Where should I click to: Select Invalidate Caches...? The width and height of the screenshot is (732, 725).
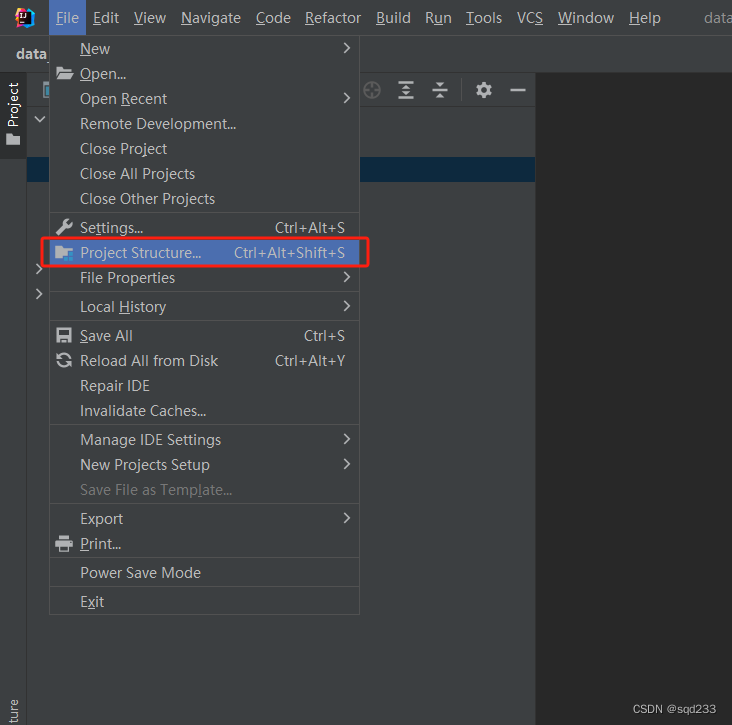point(204,411)
